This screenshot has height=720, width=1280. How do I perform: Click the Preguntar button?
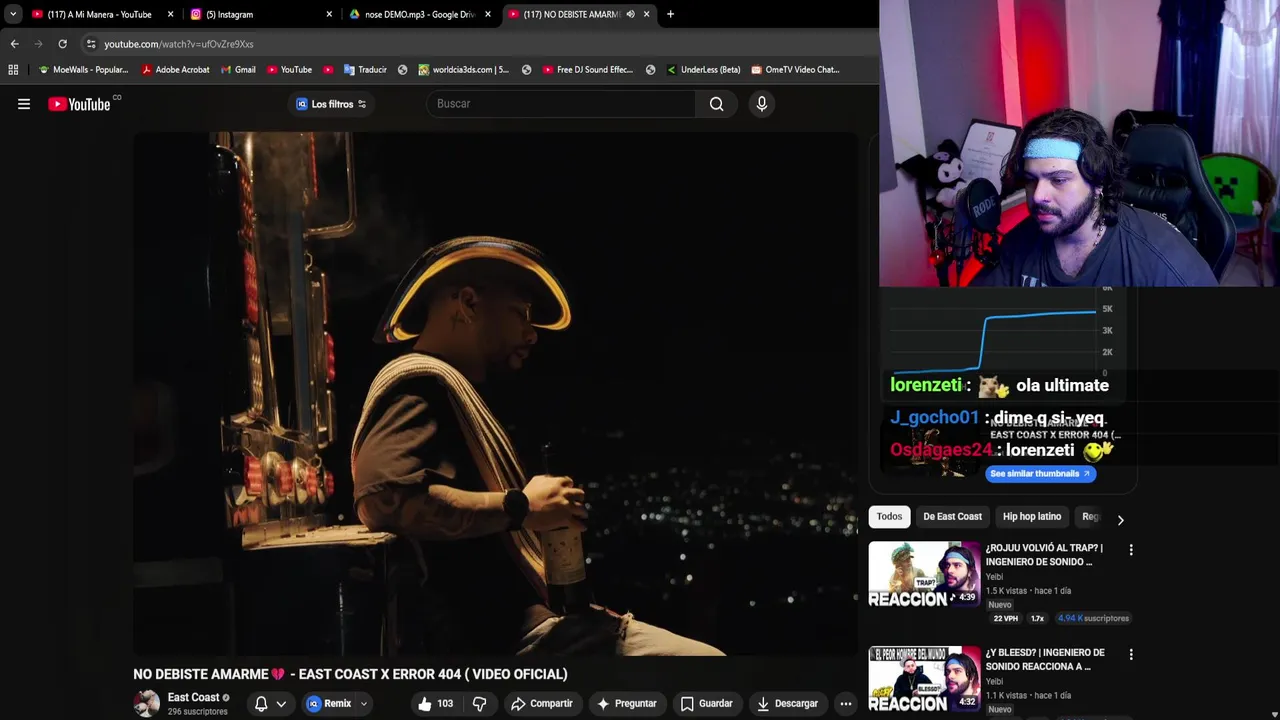(626, 704)
